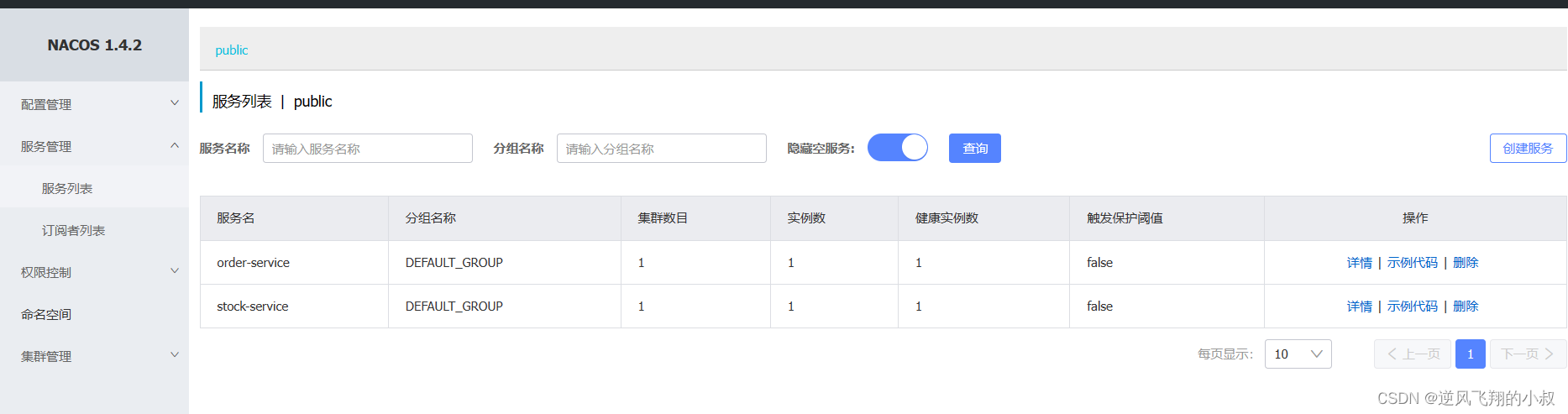Expand the 集群管理 sidebar section

click(x=46, y=356)
